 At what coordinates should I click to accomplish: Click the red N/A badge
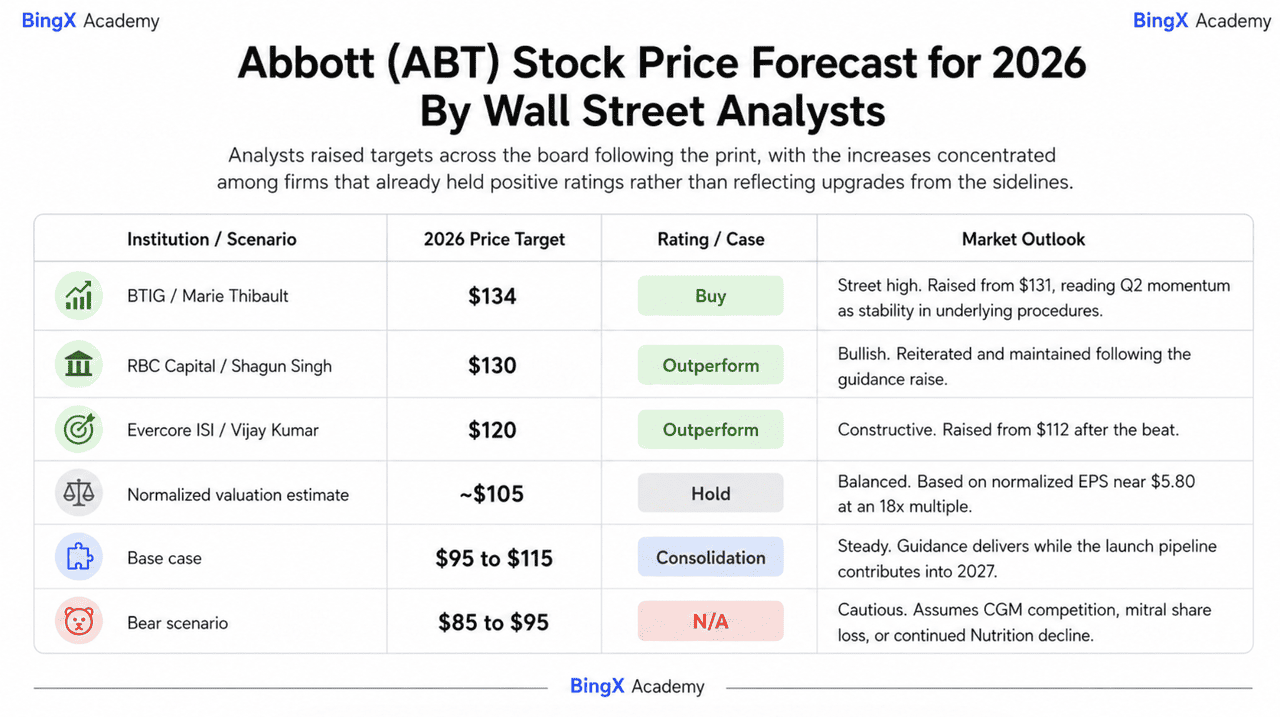click(711, 622)
